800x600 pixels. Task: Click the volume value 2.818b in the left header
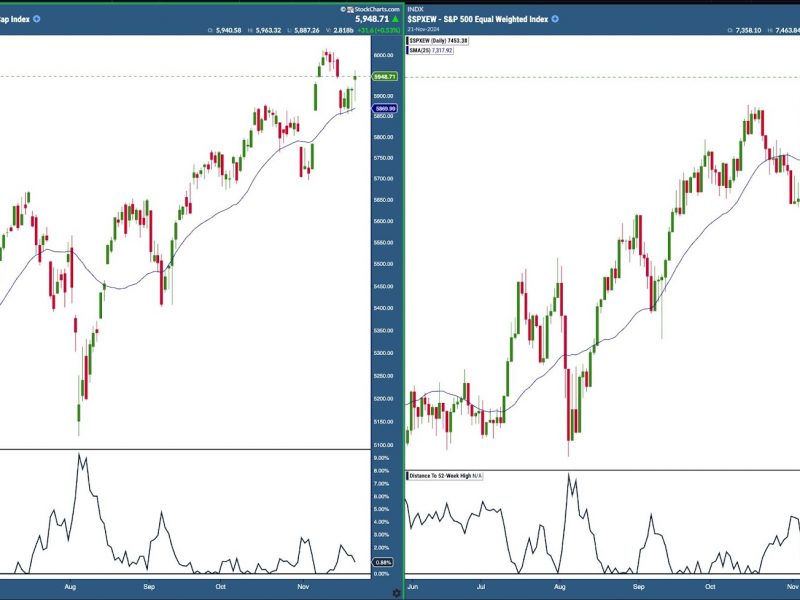click(343, 31)
